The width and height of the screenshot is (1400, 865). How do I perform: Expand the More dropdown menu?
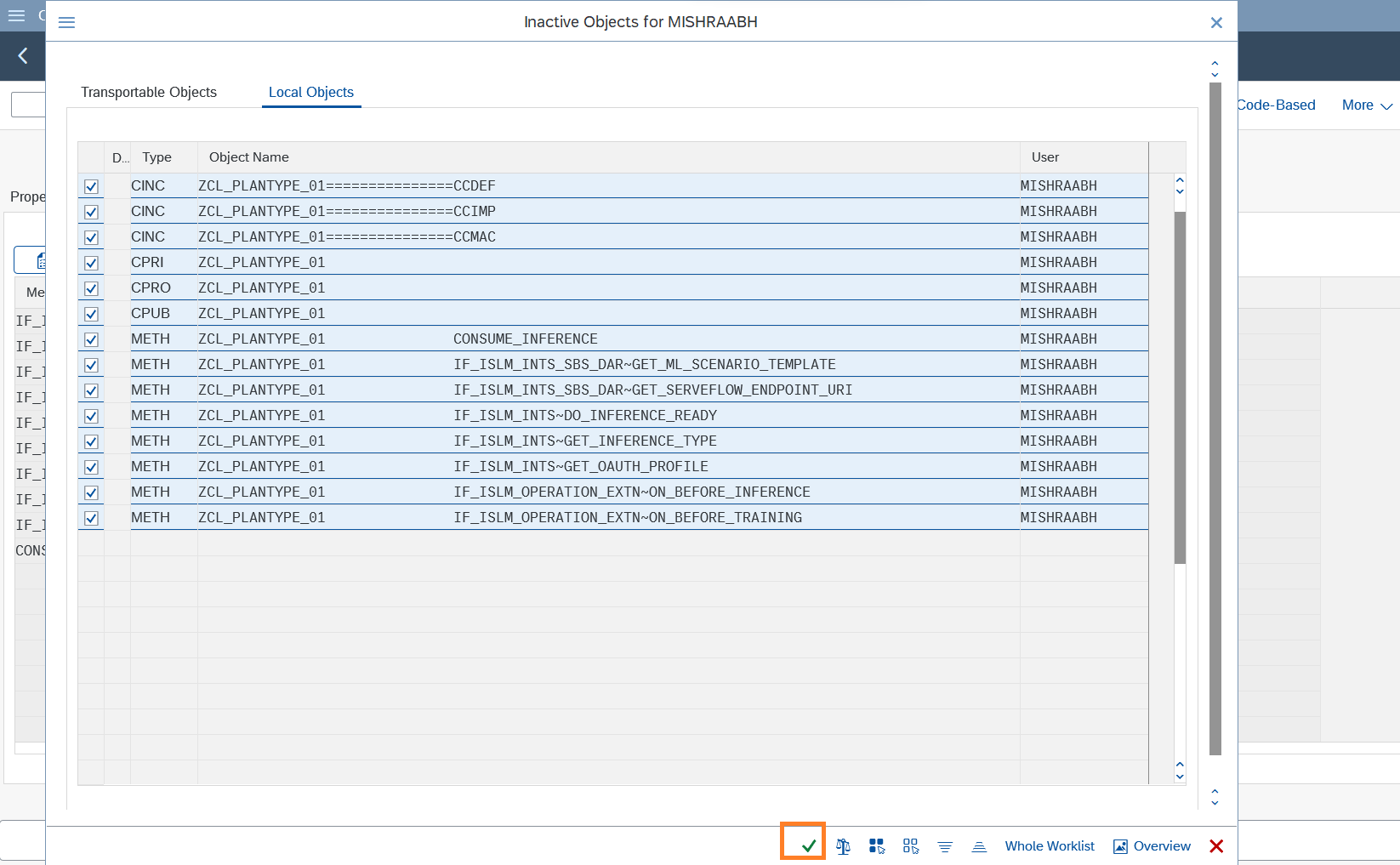click(1366, 105)
